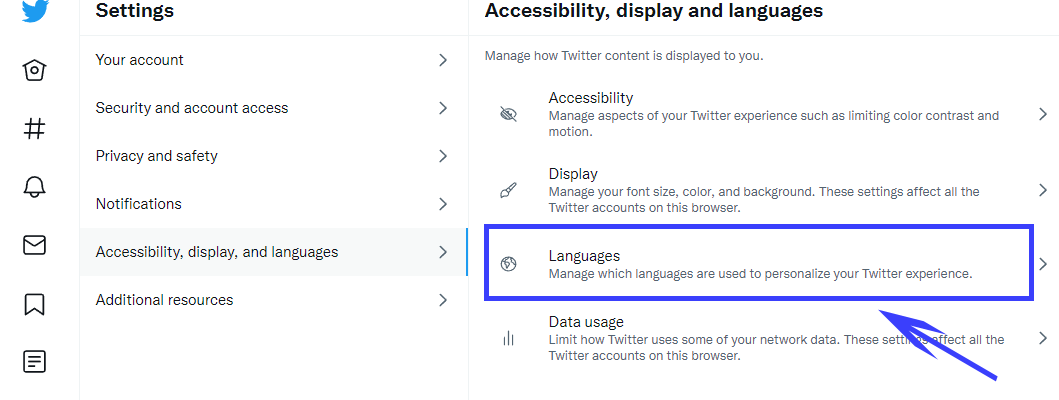Open the Display settings chevron
Image resolution: width=1059 pixels, height=400 pixels.
[x=1042, y=190]
